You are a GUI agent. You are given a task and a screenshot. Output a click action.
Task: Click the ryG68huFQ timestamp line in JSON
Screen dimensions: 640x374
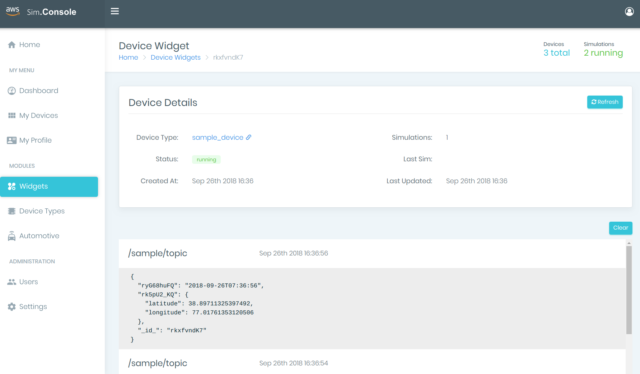(201, 285)
